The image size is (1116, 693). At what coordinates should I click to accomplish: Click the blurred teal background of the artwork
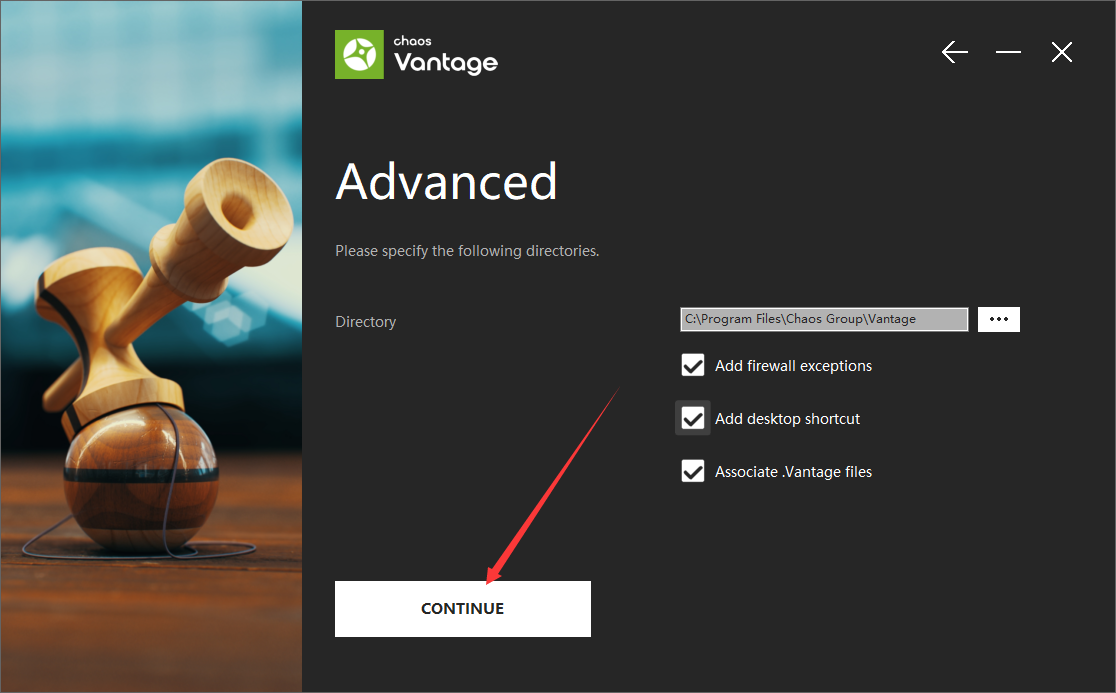pyautogui.click(x=80, y=120)
